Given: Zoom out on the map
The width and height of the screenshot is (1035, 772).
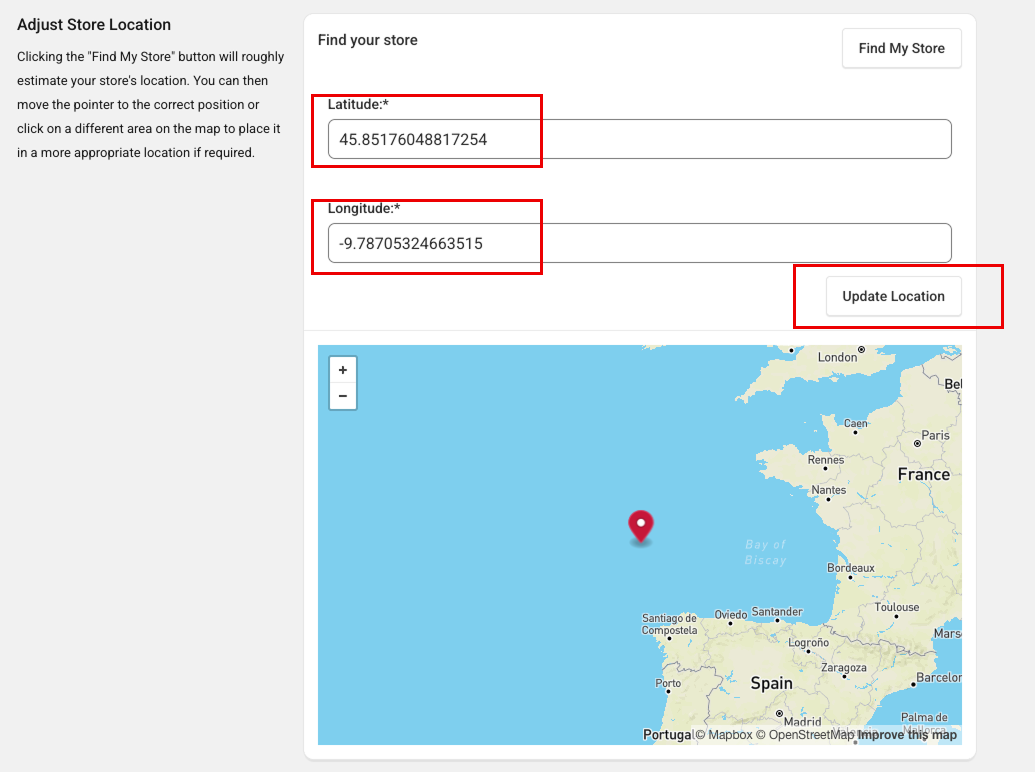Looking at the screenshot, I should [x=343, y=395].
